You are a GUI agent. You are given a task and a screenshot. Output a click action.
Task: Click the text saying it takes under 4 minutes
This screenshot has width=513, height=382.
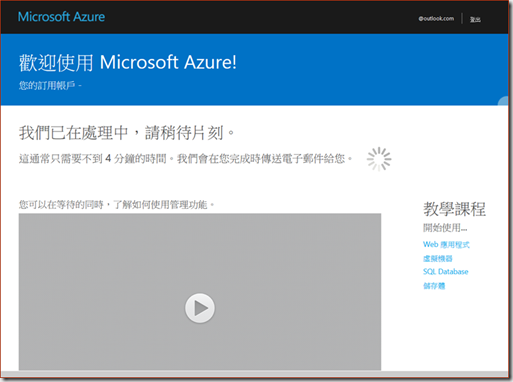[185, 159]
